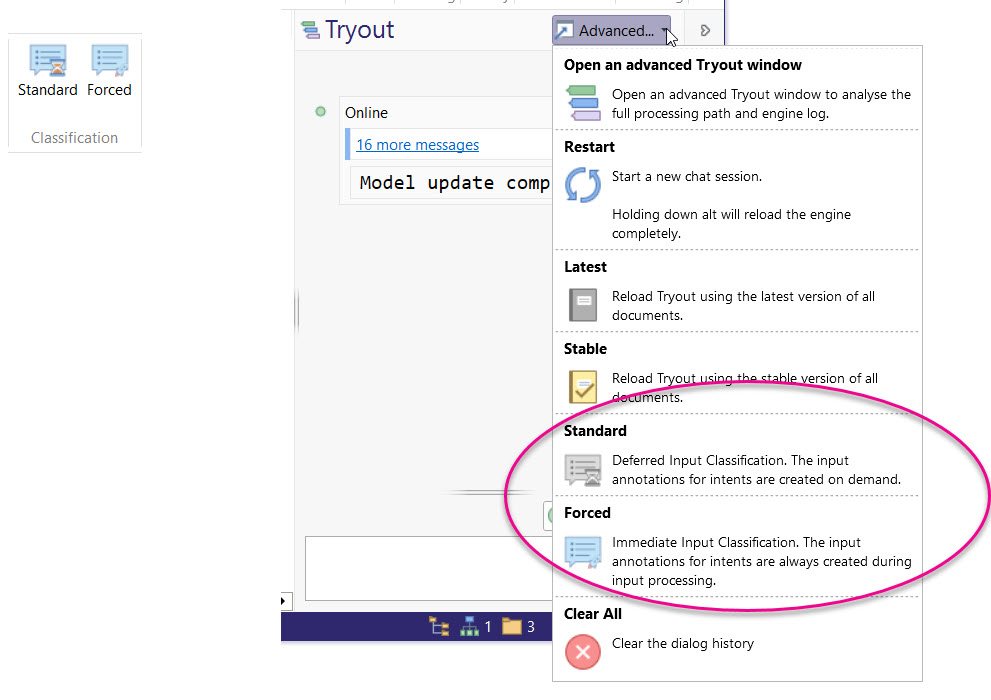This screenshot has height=700, width=991.
Task: Click the small black arrow expander at bottom-left
Action: (x=284, y=601)
